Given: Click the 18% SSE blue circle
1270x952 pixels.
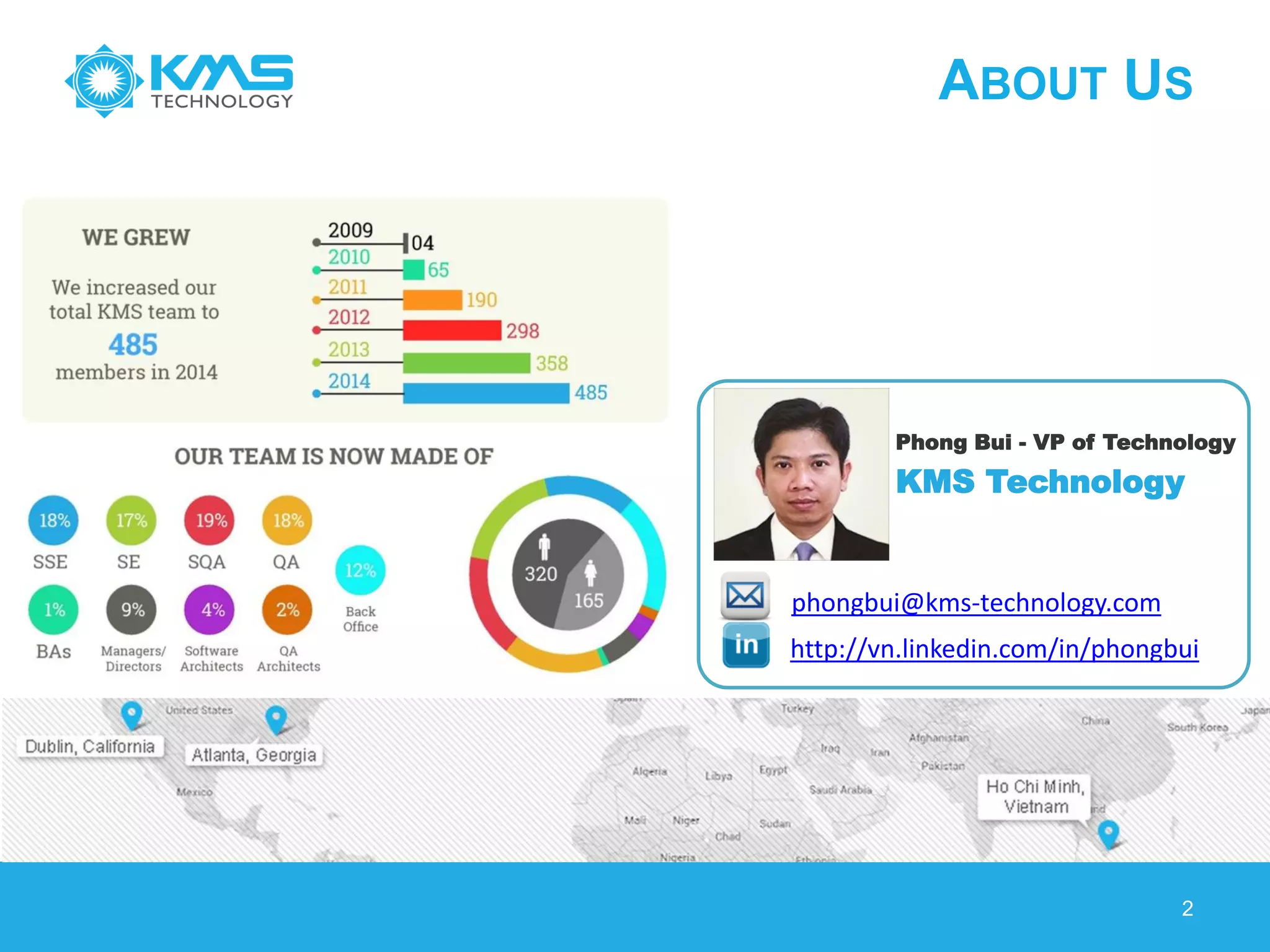Looking at the screenshot, I should pyautogui.click(x=53, y=521).
